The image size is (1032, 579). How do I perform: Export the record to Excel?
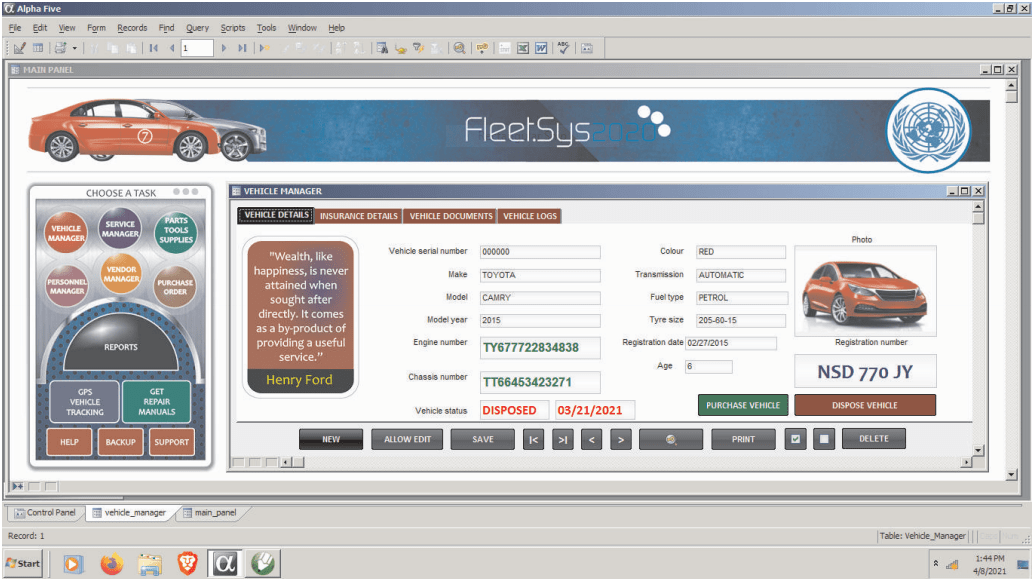pyautogui.click(x=524, y=47)
